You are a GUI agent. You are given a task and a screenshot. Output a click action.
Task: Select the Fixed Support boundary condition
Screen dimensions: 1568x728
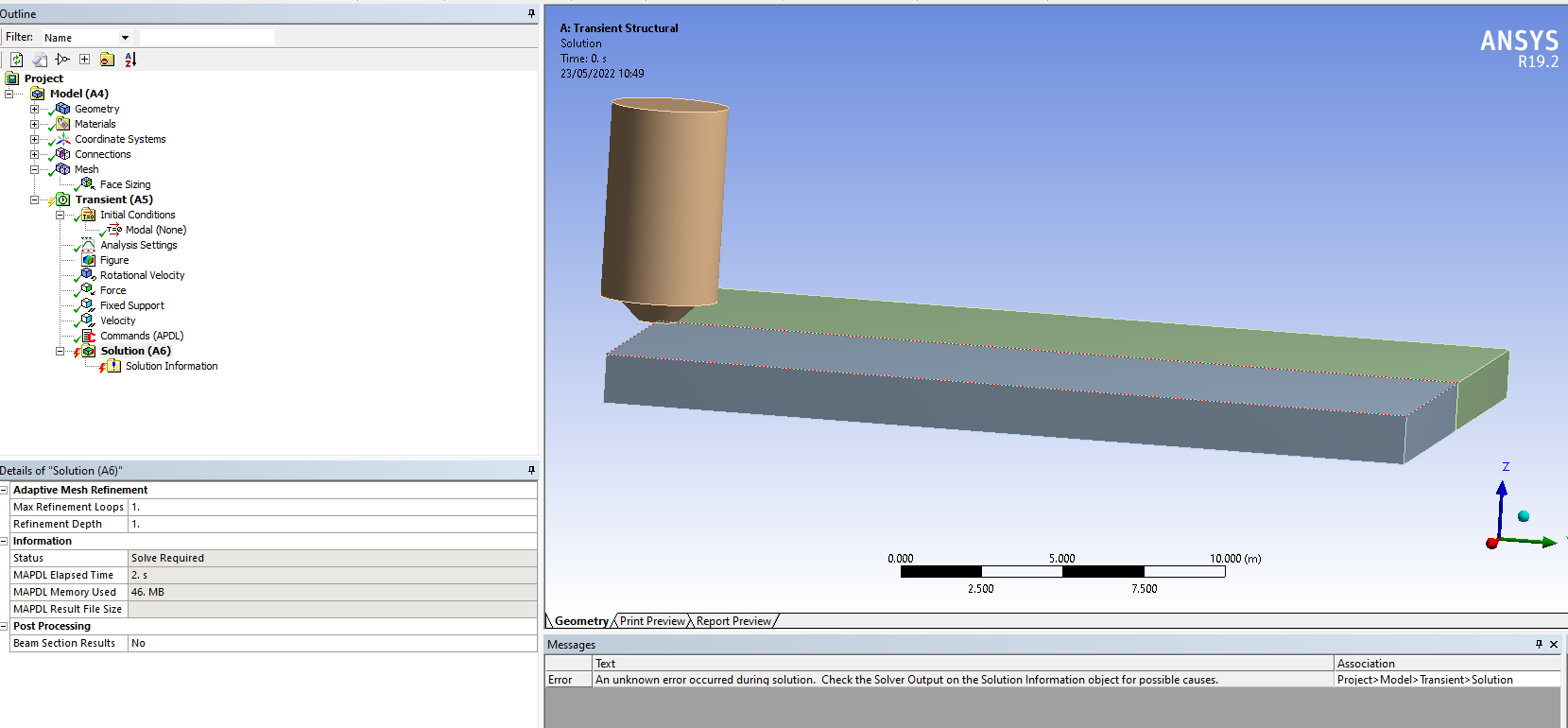[x=131, y=305]
